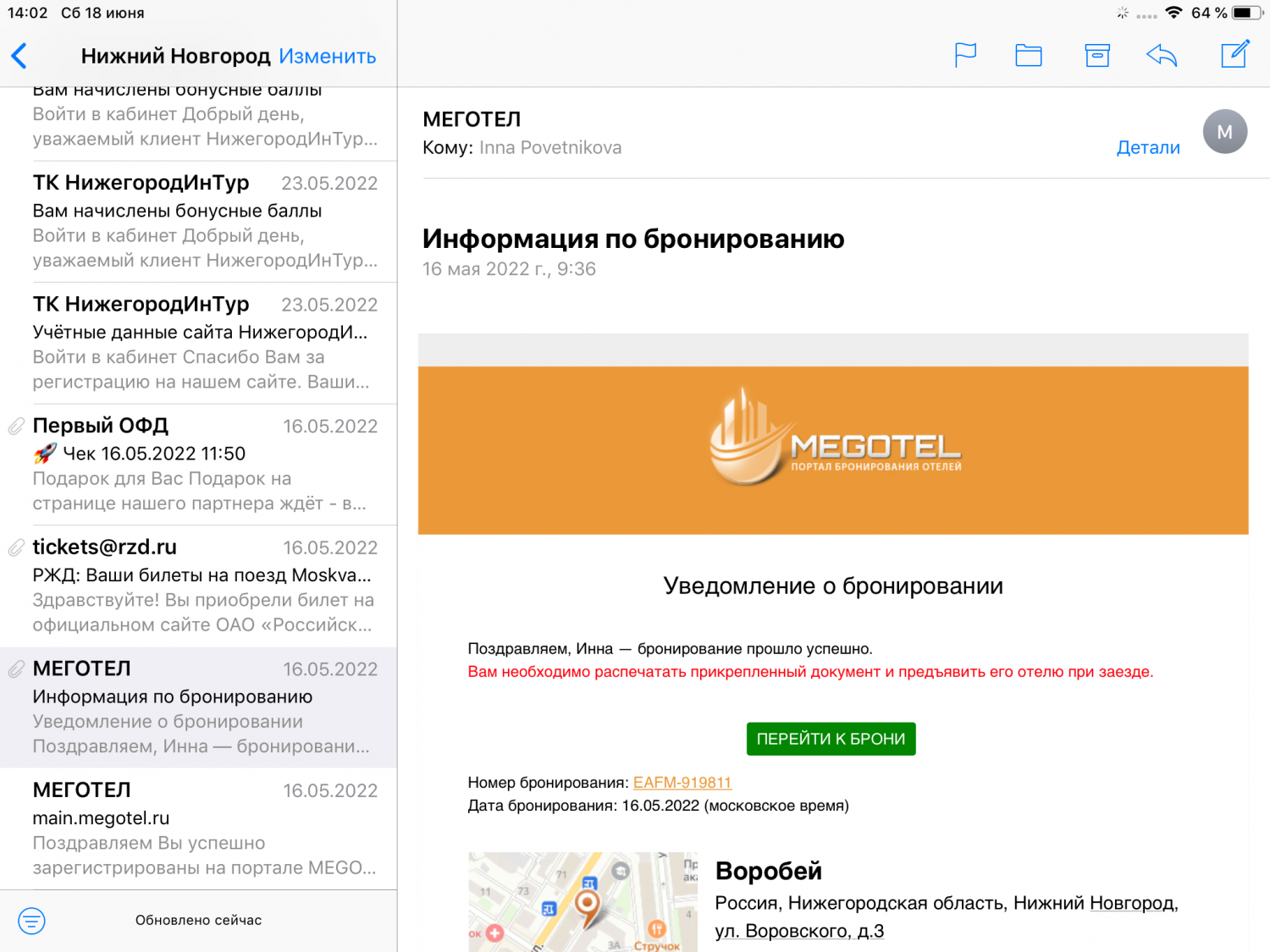The height and width of the screenshot is (952, 1270).
Task: Tap recipient Inna Povetnikova
Action: coord(550,147)
